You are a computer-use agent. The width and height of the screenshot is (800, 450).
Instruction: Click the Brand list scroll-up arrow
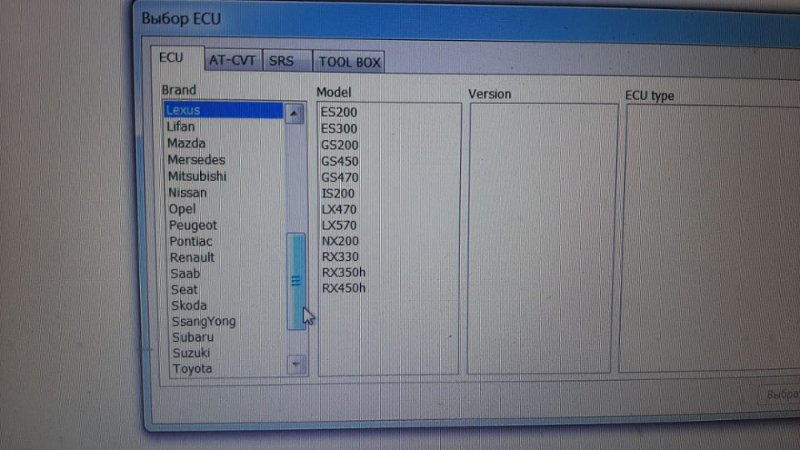(293, 114)
